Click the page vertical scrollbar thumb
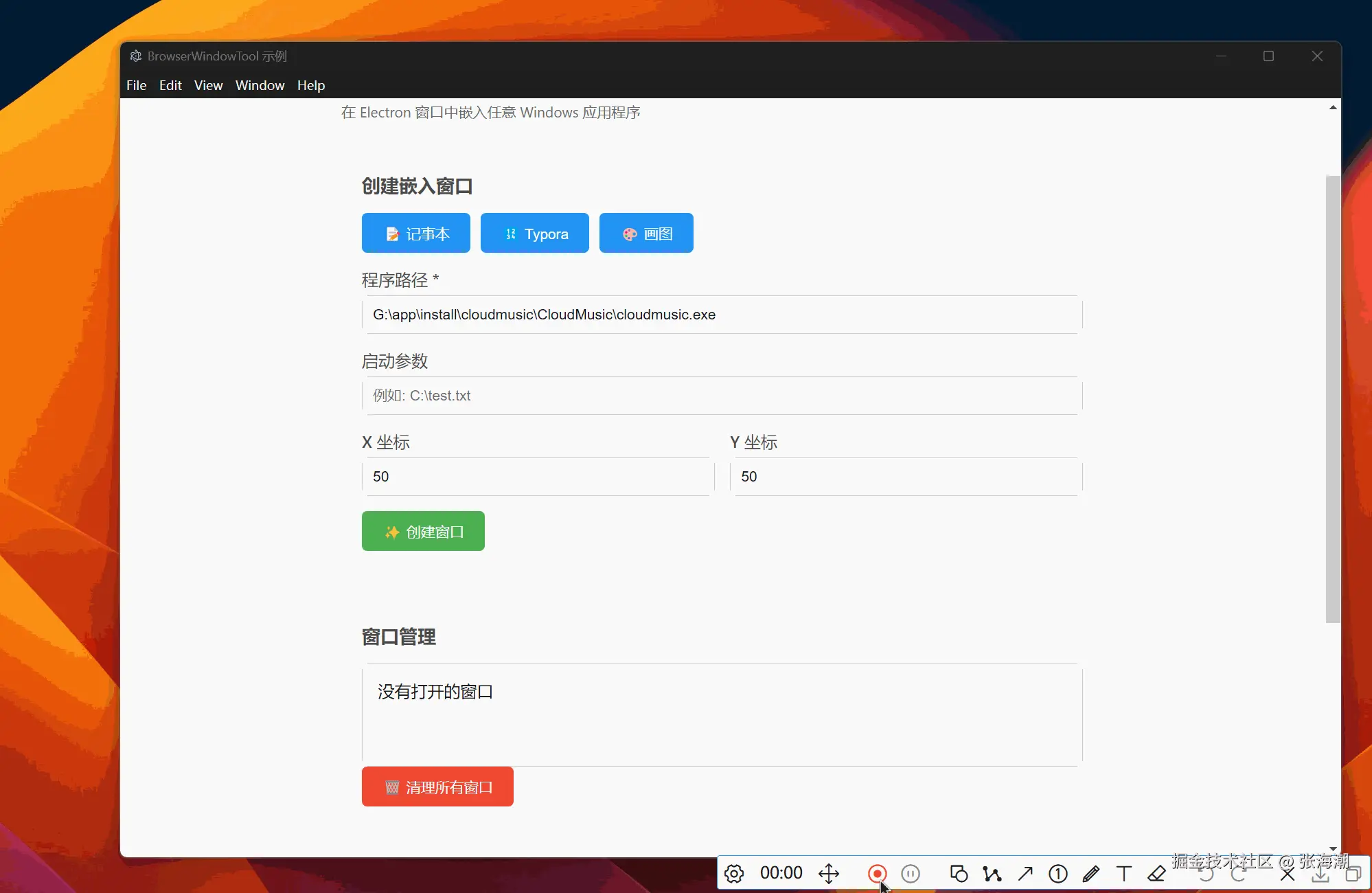This screenshot has width=1372, height=893. pyautogui.click(x=1332, y=398)
